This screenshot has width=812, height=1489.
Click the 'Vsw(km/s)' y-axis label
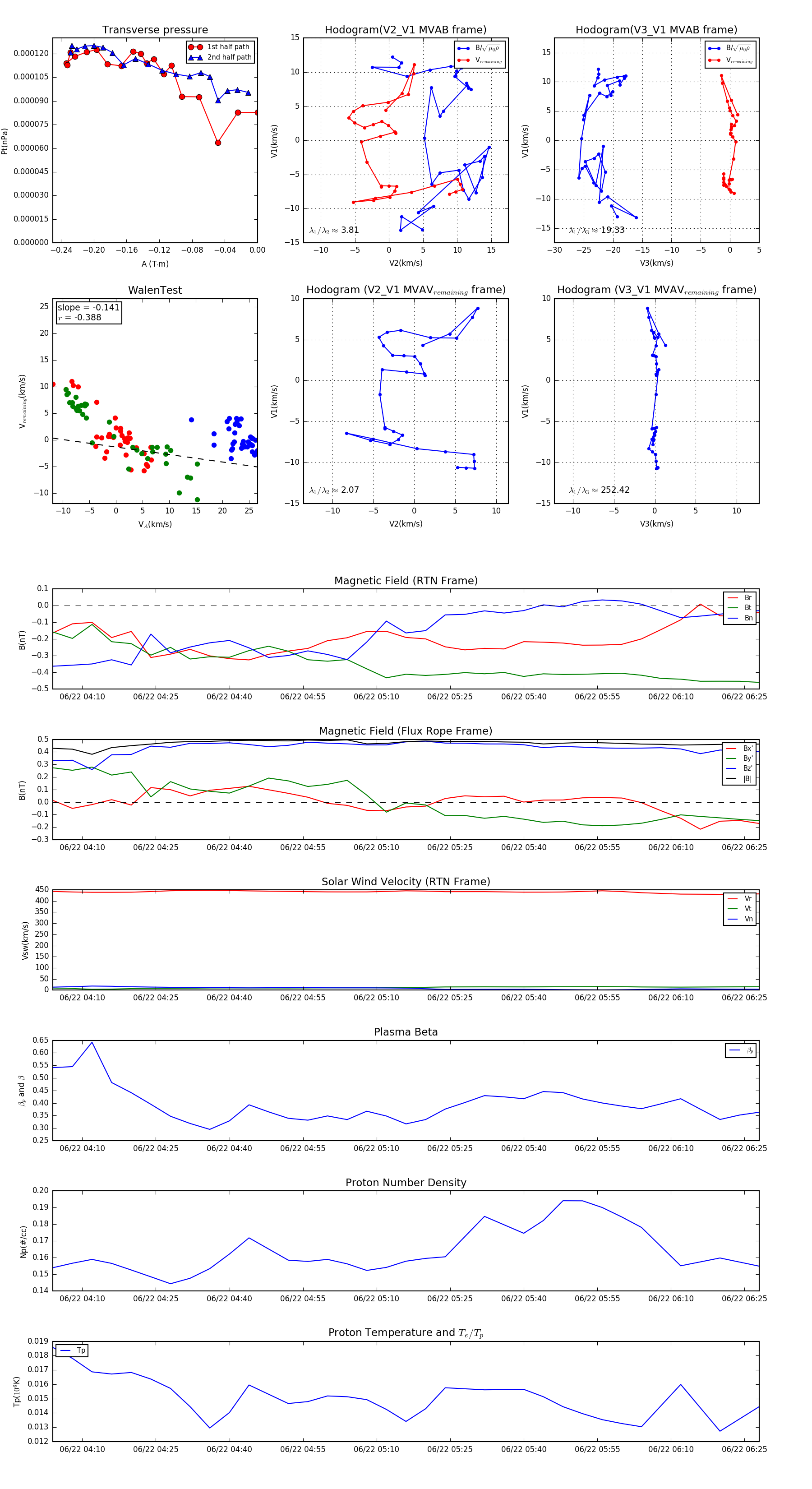(x=25, y=940)
